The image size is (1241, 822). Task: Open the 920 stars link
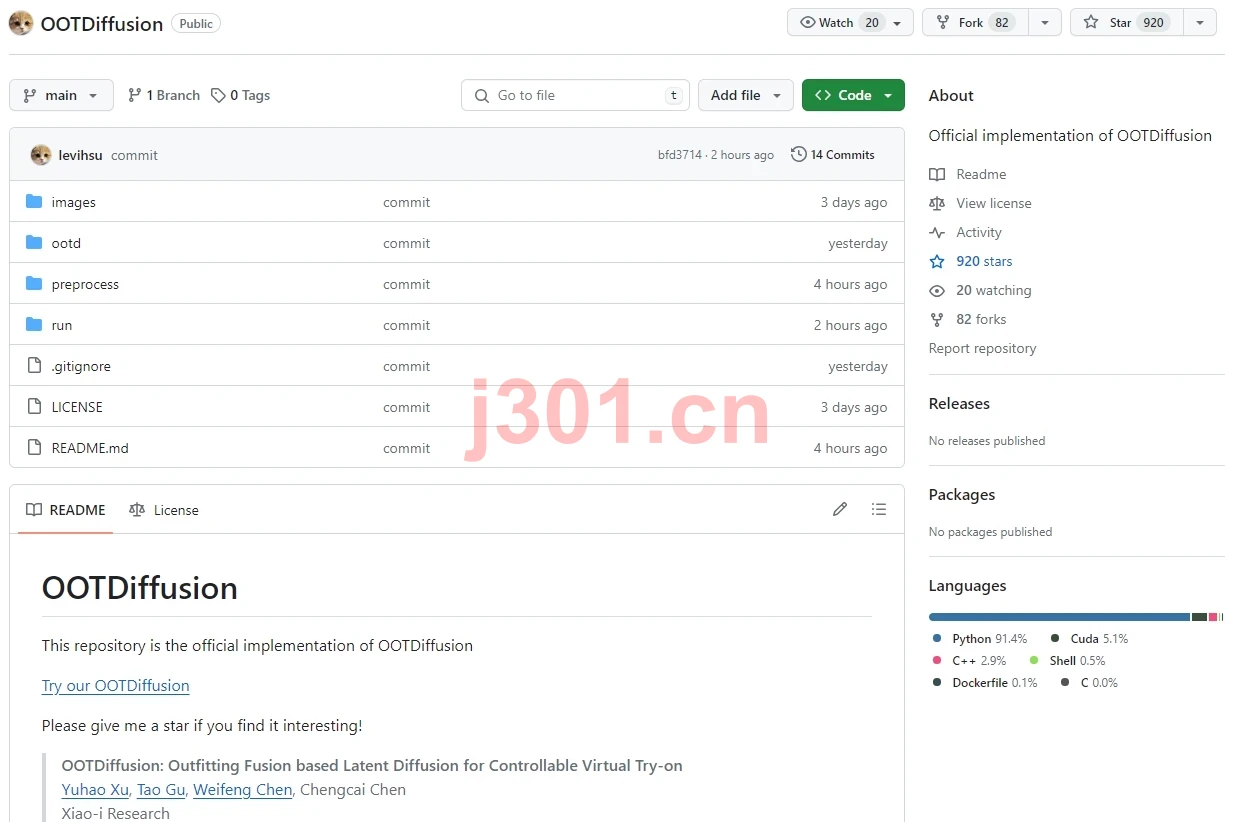coord(984,261)
